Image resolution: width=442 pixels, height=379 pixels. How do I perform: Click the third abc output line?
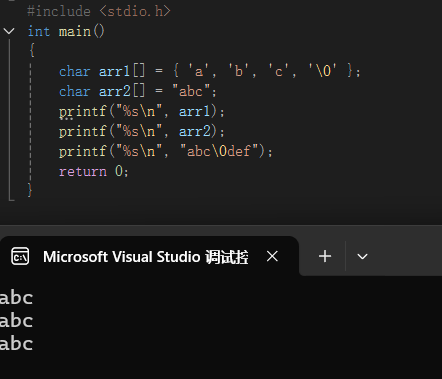coord(16,344)
